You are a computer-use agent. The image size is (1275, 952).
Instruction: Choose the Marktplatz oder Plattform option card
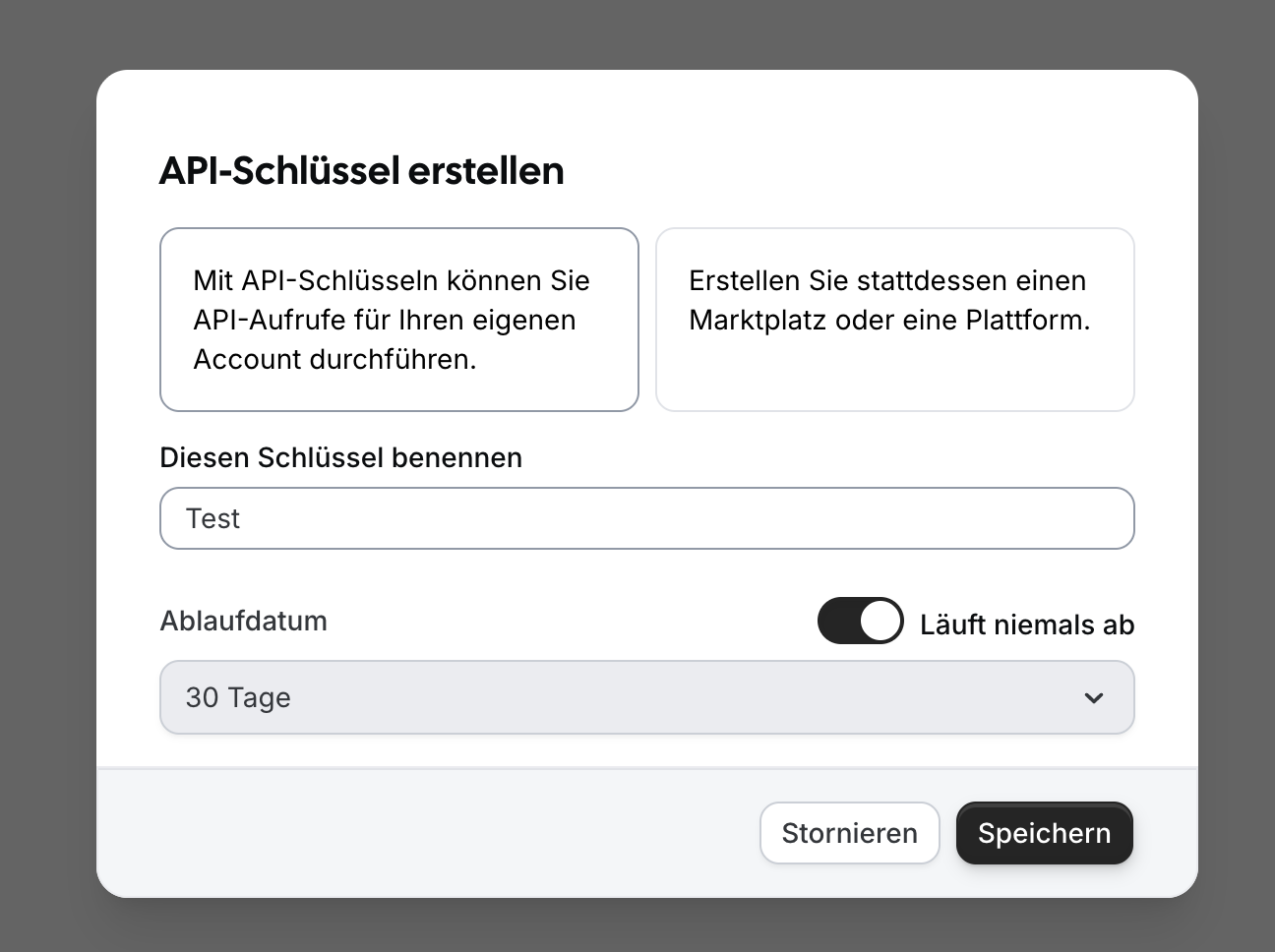(x=894, y=320)
